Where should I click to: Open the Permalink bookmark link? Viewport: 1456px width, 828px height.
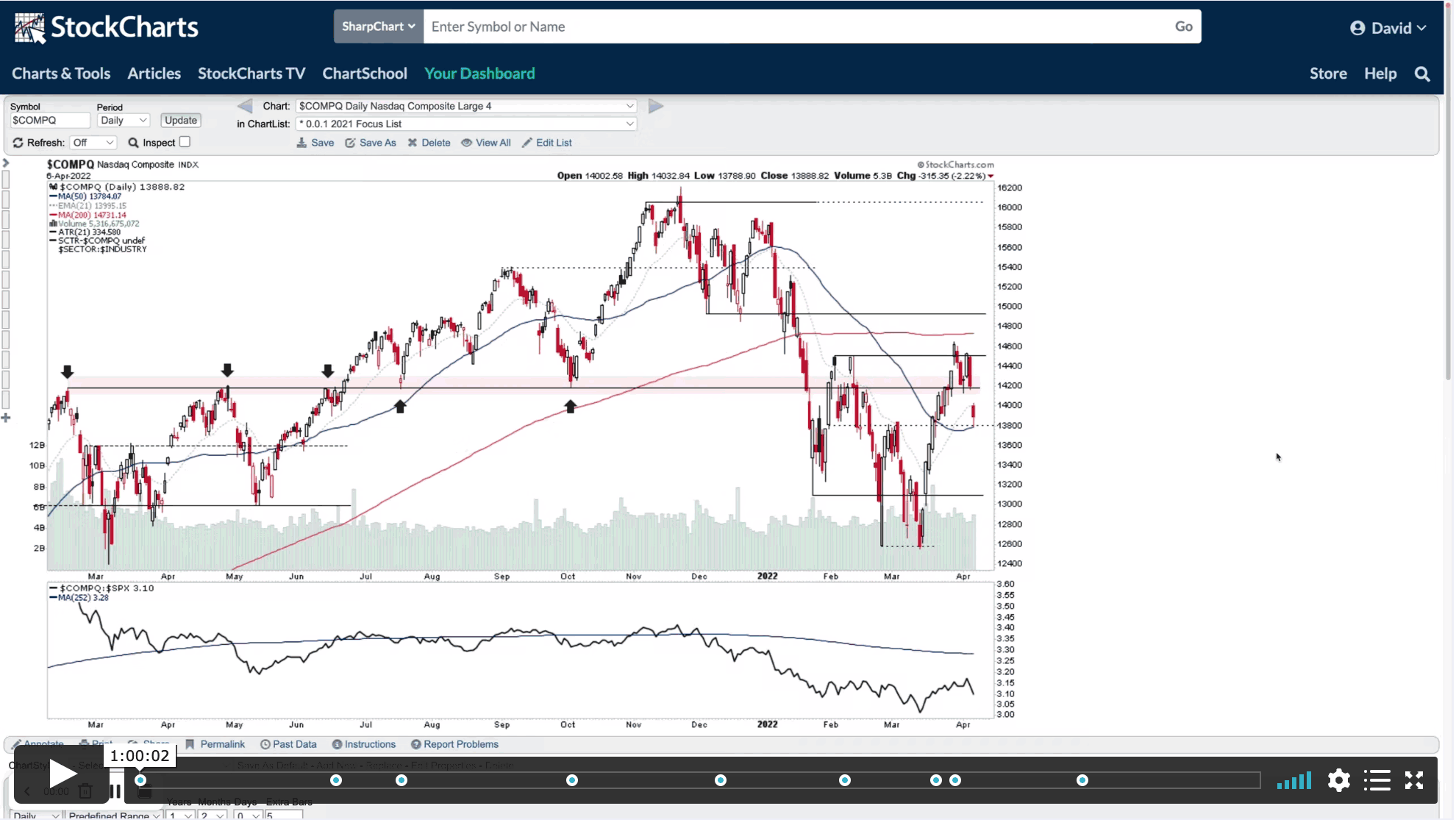tap(215, 745)
